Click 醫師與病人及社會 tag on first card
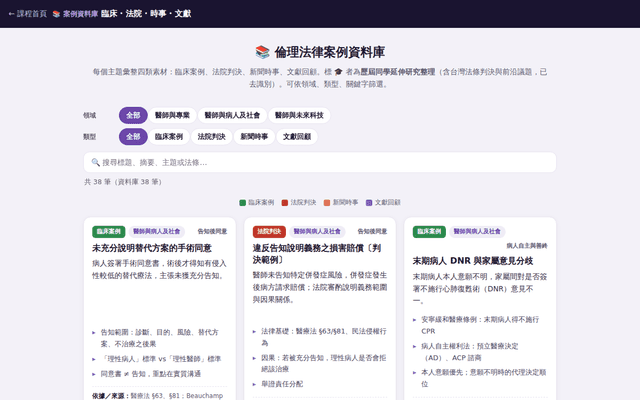Screen dimensions: 640x400 [x=157, y=231]
